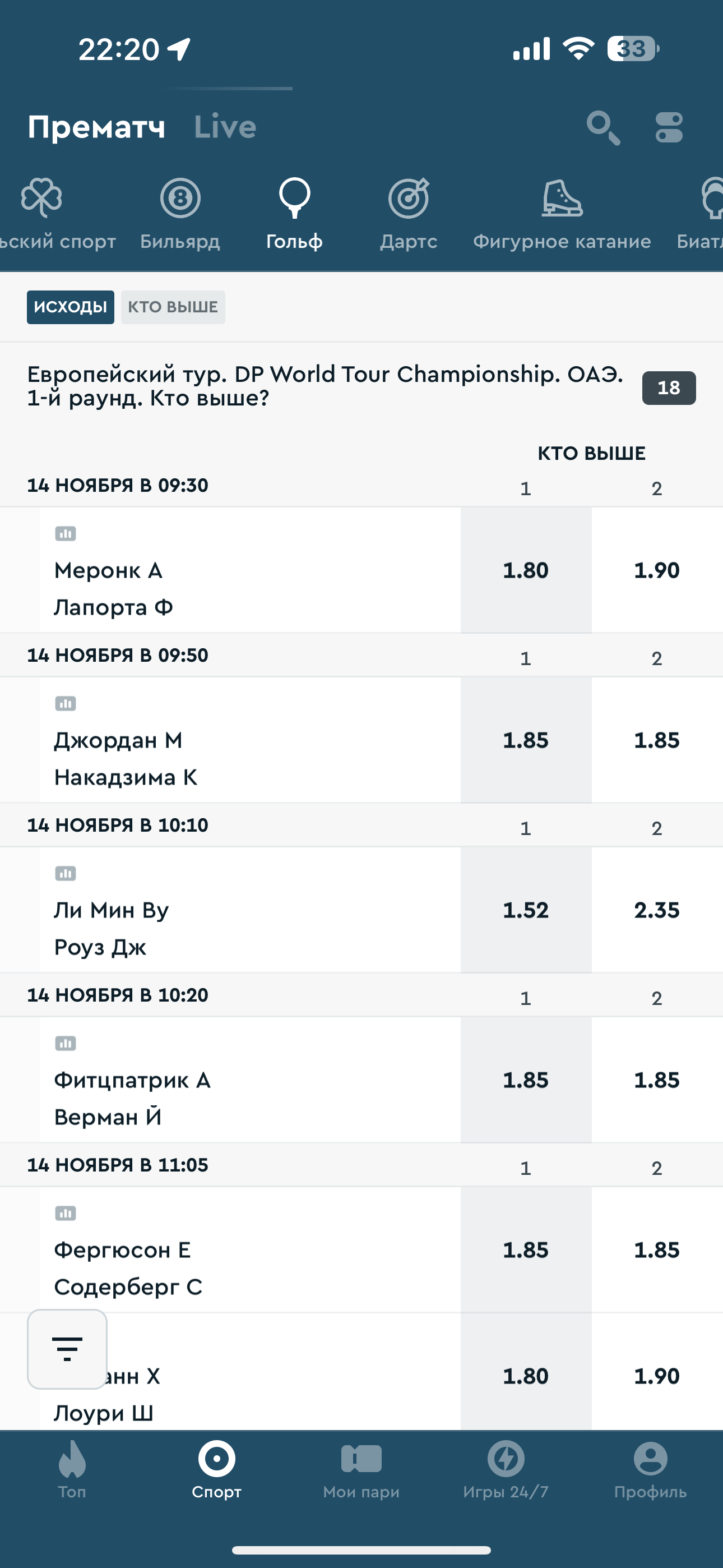Select the ИСХОДЫ filter chip

71,307
